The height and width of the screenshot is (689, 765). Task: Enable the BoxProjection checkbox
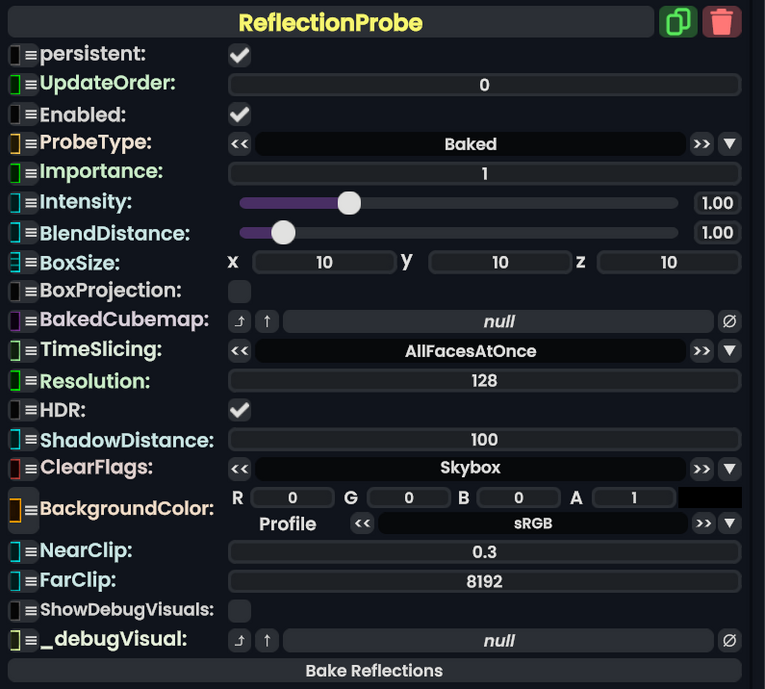click(240, 291)
